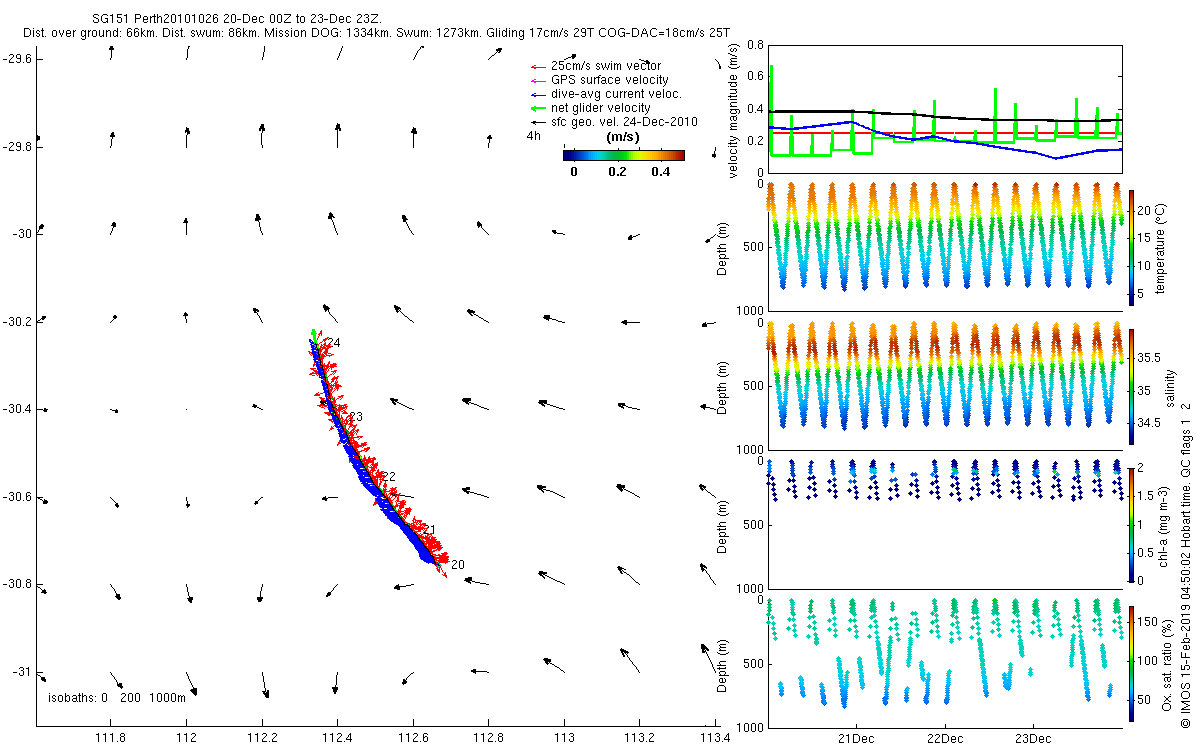Click the -30.8 latitude tick label
Screen dimensions: 1200x750
17,584
